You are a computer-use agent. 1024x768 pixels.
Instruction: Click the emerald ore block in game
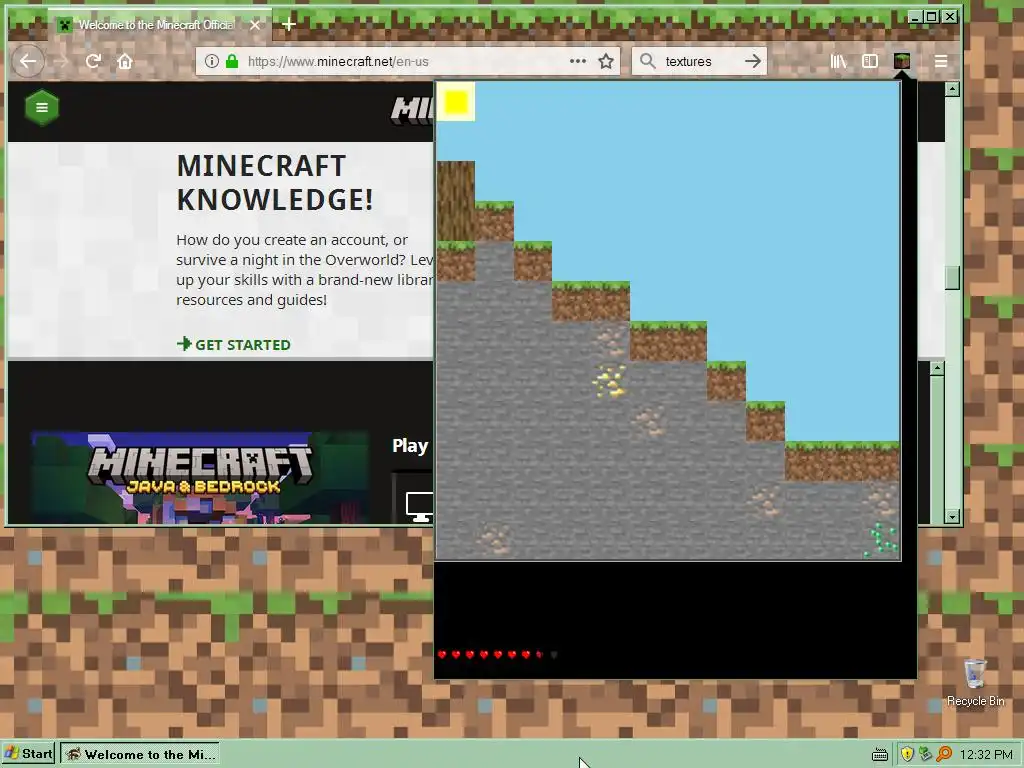(x=882, y=540)
